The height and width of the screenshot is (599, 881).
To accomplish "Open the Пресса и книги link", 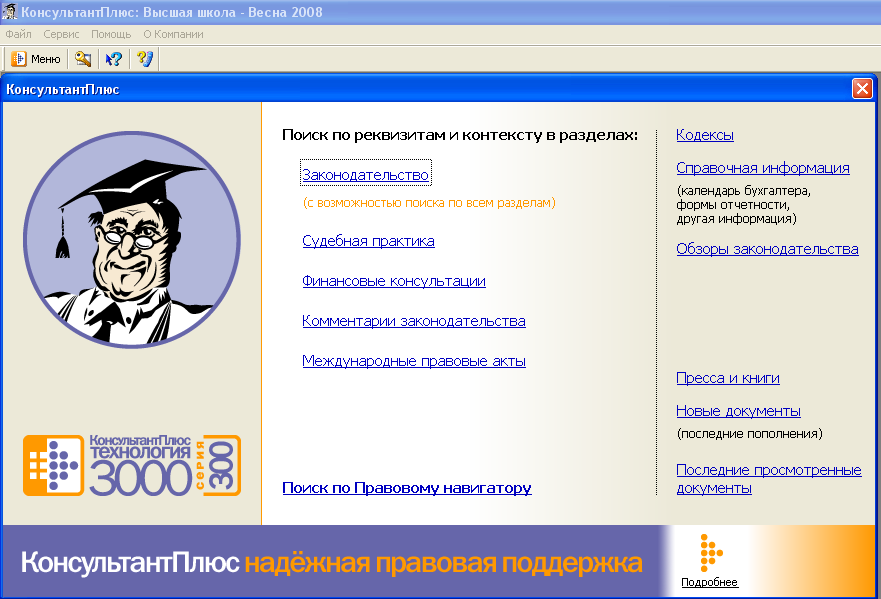I will (728, 378).
